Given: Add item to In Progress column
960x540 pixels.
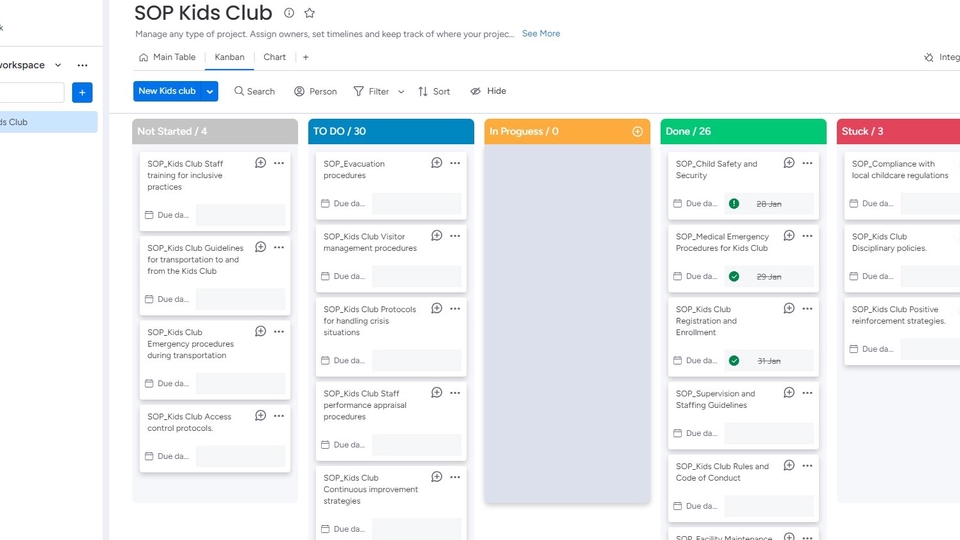Looking at the screenshot, I should [x=637, y=132].
